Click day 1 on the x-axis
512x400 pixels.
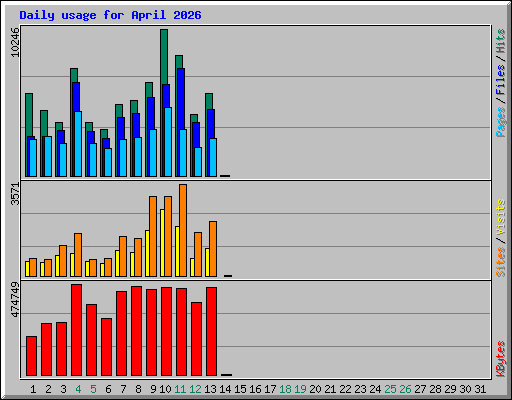33,389
